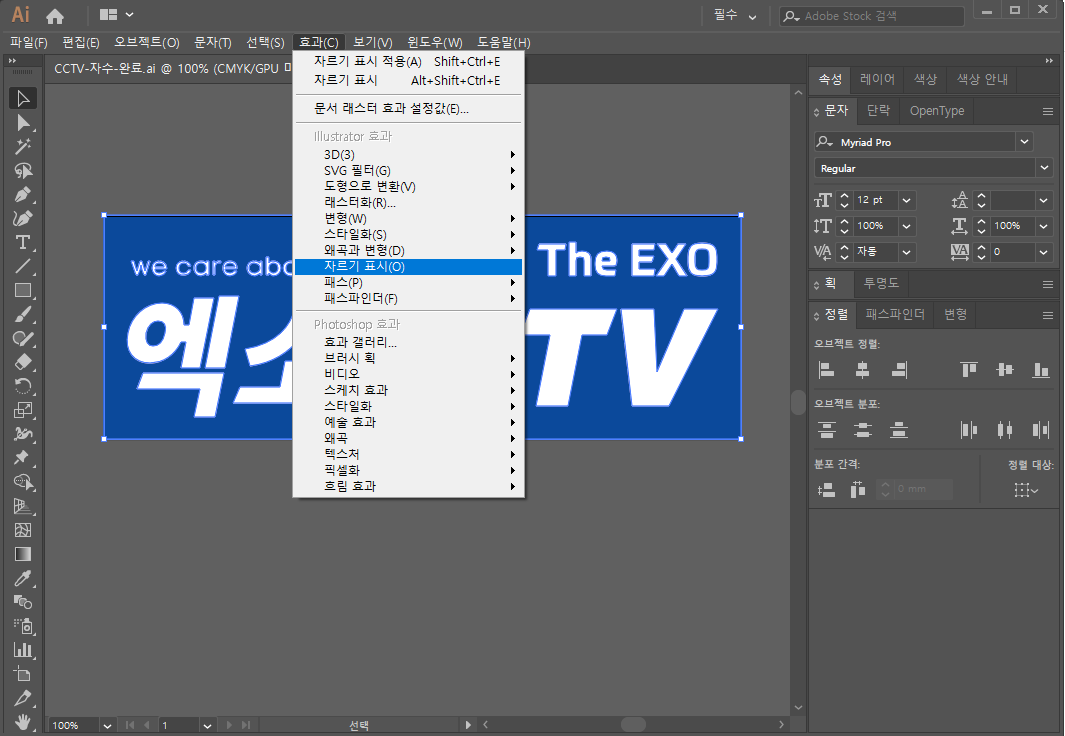Select the Column Graph tool
Image resolution: width=1065 pixels, height=736 pixels.
(22, 650)
